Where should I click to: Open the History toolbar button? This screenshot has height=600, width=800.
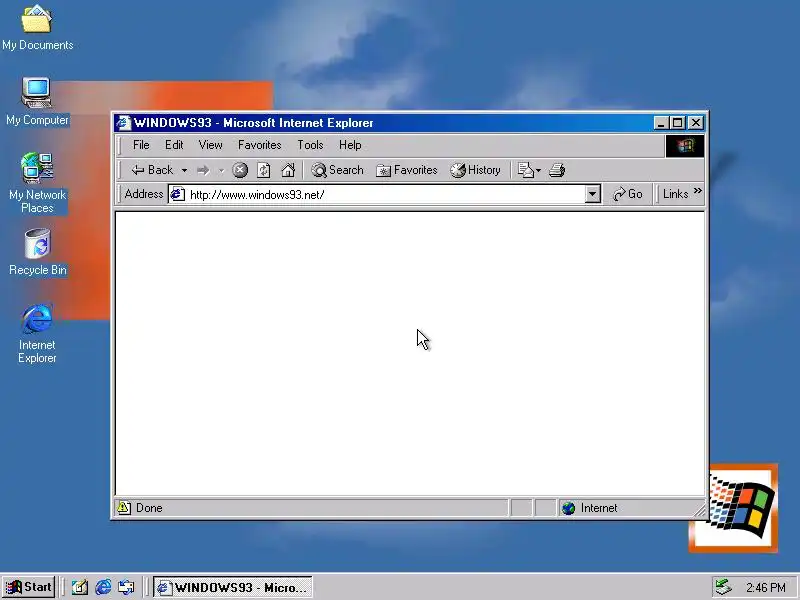(476, 170)
